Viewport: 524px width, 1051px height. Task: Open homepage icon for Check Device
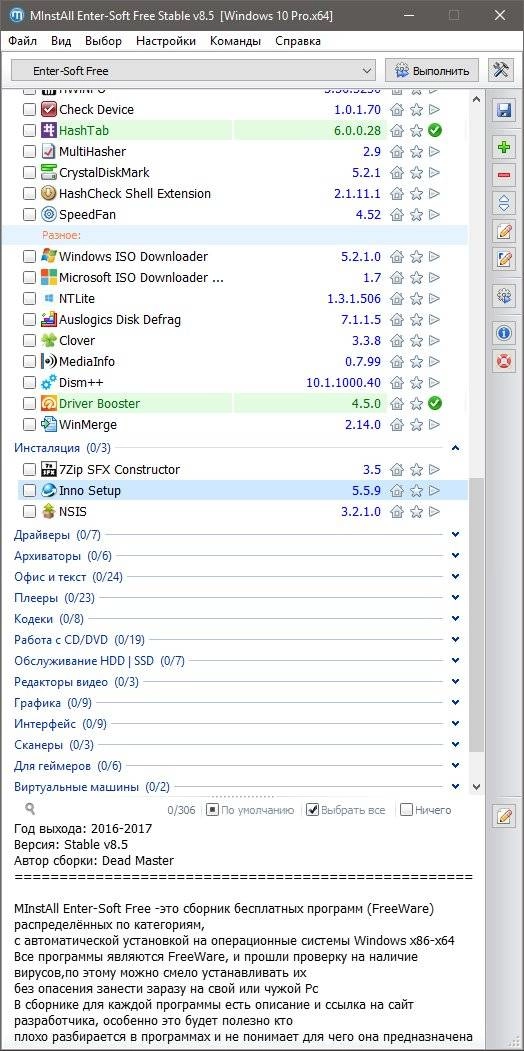[x=397, y=109]
